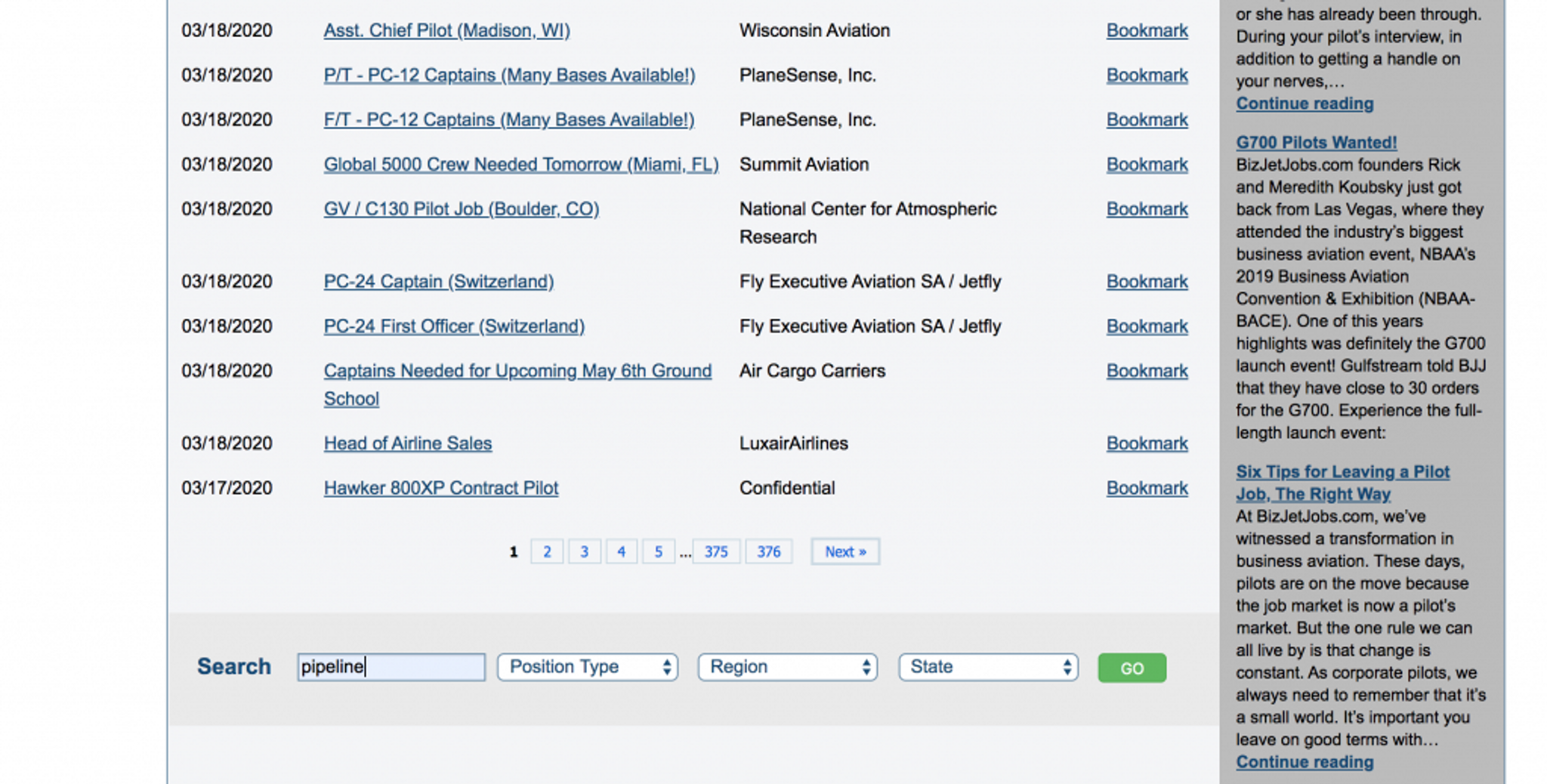Open Global 5000 Crew Needed Tomorrow listing
This screenshot has width=1547, height=784.
521,164
